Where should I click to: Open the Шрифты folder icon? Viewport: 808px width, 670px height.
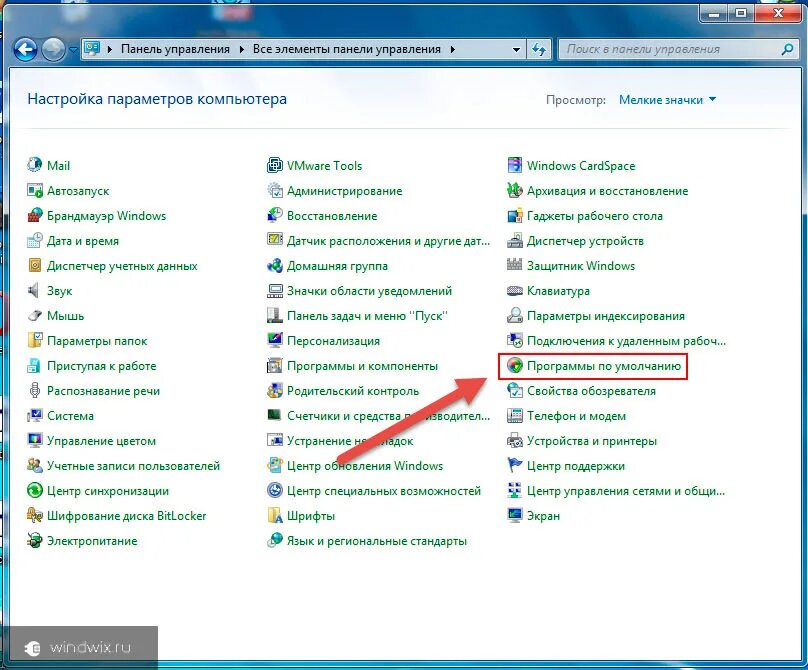click(275, 515)
